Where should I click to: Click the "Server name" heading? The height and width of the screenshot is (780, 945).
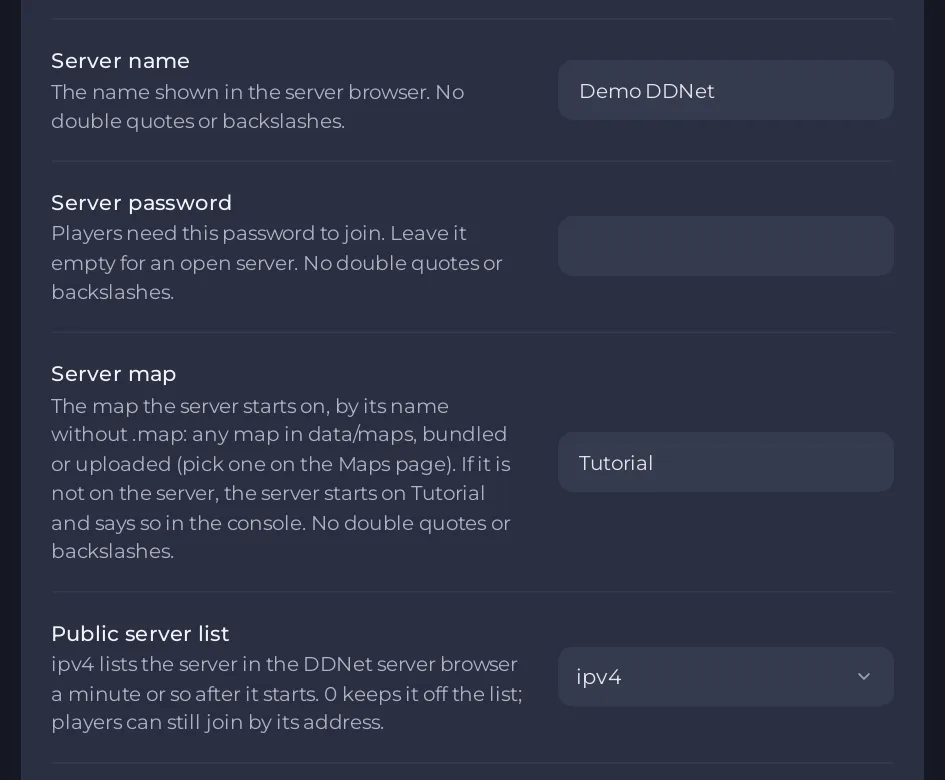click(121, 61)
